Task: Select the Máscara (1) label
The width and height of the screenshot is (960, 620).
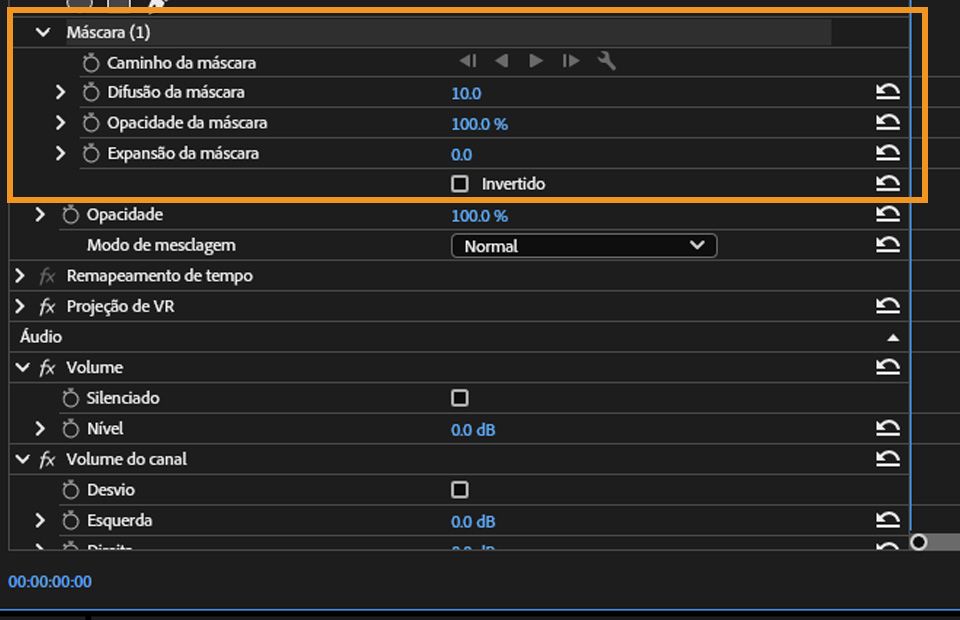Action: coord(108,32)
